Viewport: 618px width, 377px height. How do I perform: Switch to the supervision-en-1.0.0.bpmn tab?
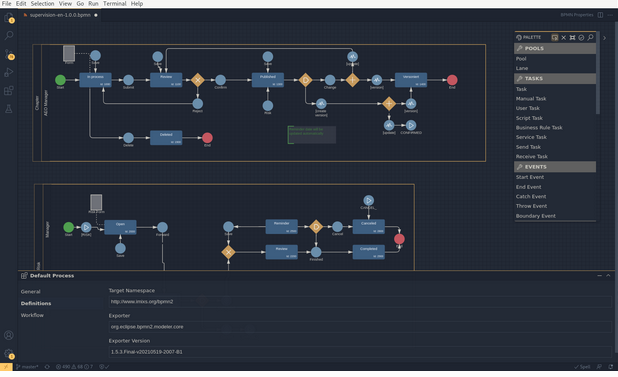pyautogui.click(x=60, y=15)
